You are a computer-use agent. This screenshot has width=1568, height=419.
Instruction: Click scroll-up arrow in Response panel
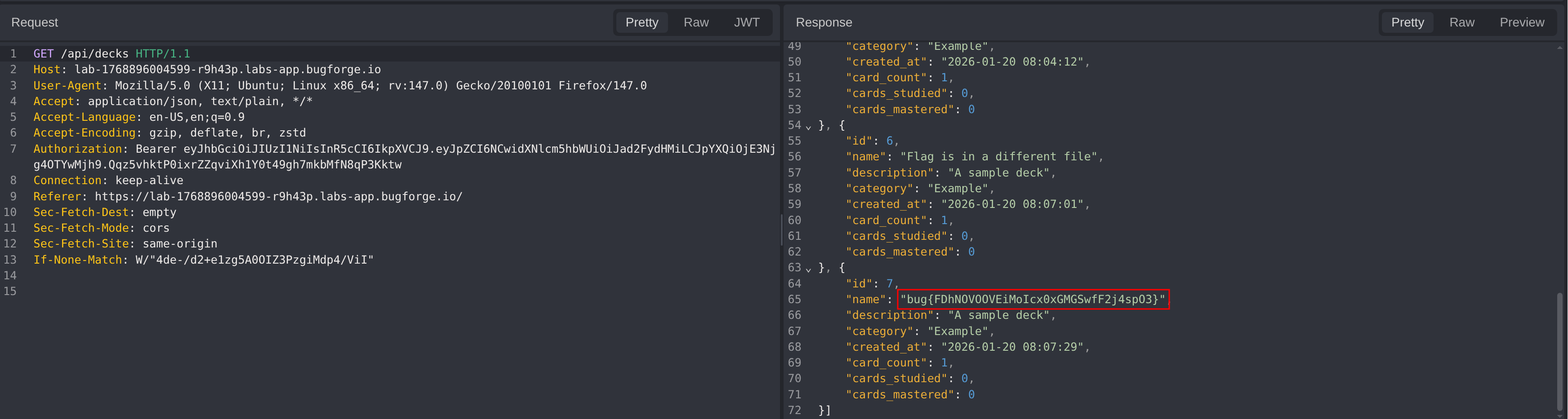coord(1559,48)
